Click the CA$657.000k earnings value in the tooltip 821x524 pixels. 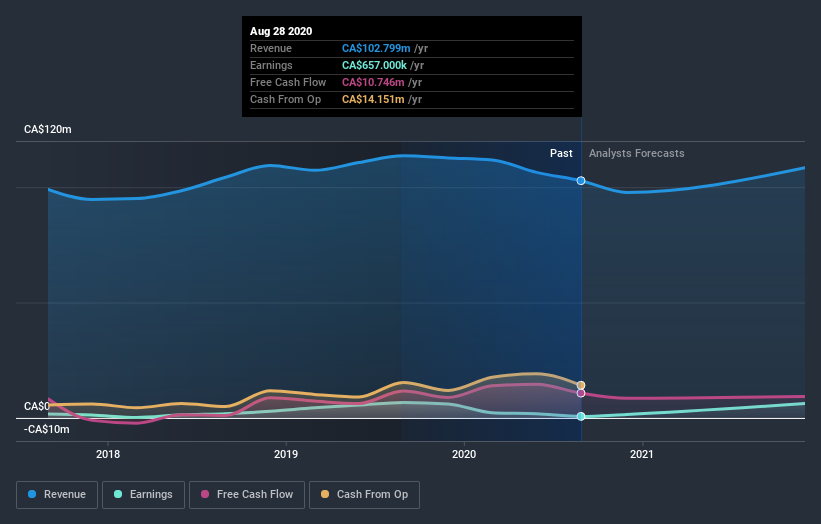374,65
